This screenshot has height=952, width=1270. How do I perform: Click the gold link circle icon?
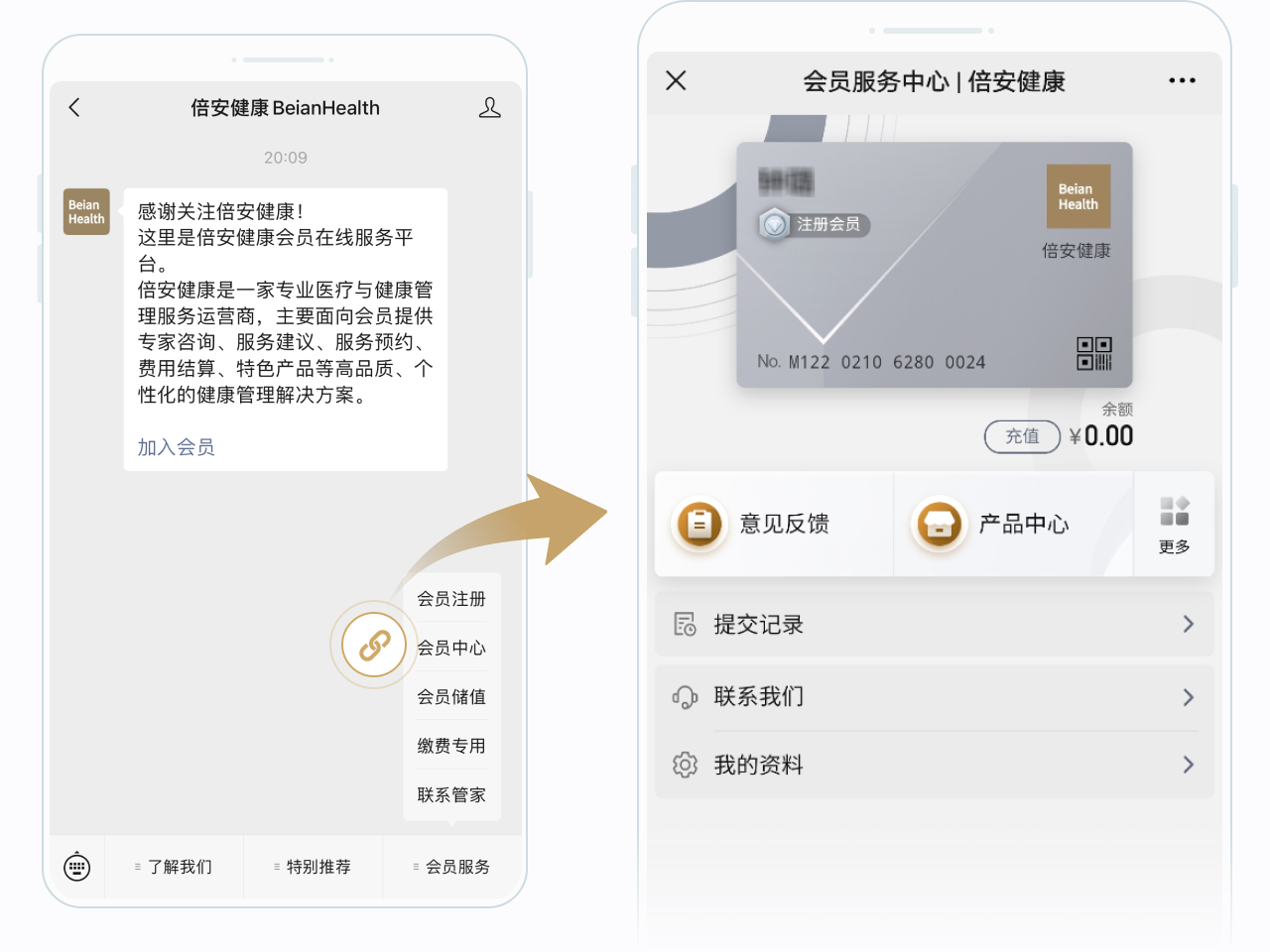[374, 645]
